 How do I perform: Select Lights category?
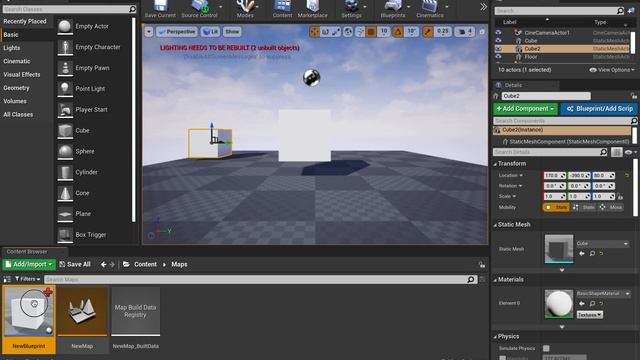coord(12,48)
